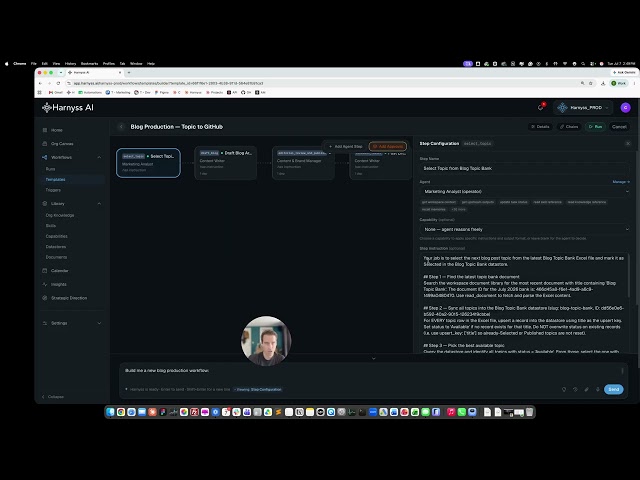The height and width of the screenshot is (480, 640).
Task: Collapse the Workflows sidebar section
Action: 99,157
